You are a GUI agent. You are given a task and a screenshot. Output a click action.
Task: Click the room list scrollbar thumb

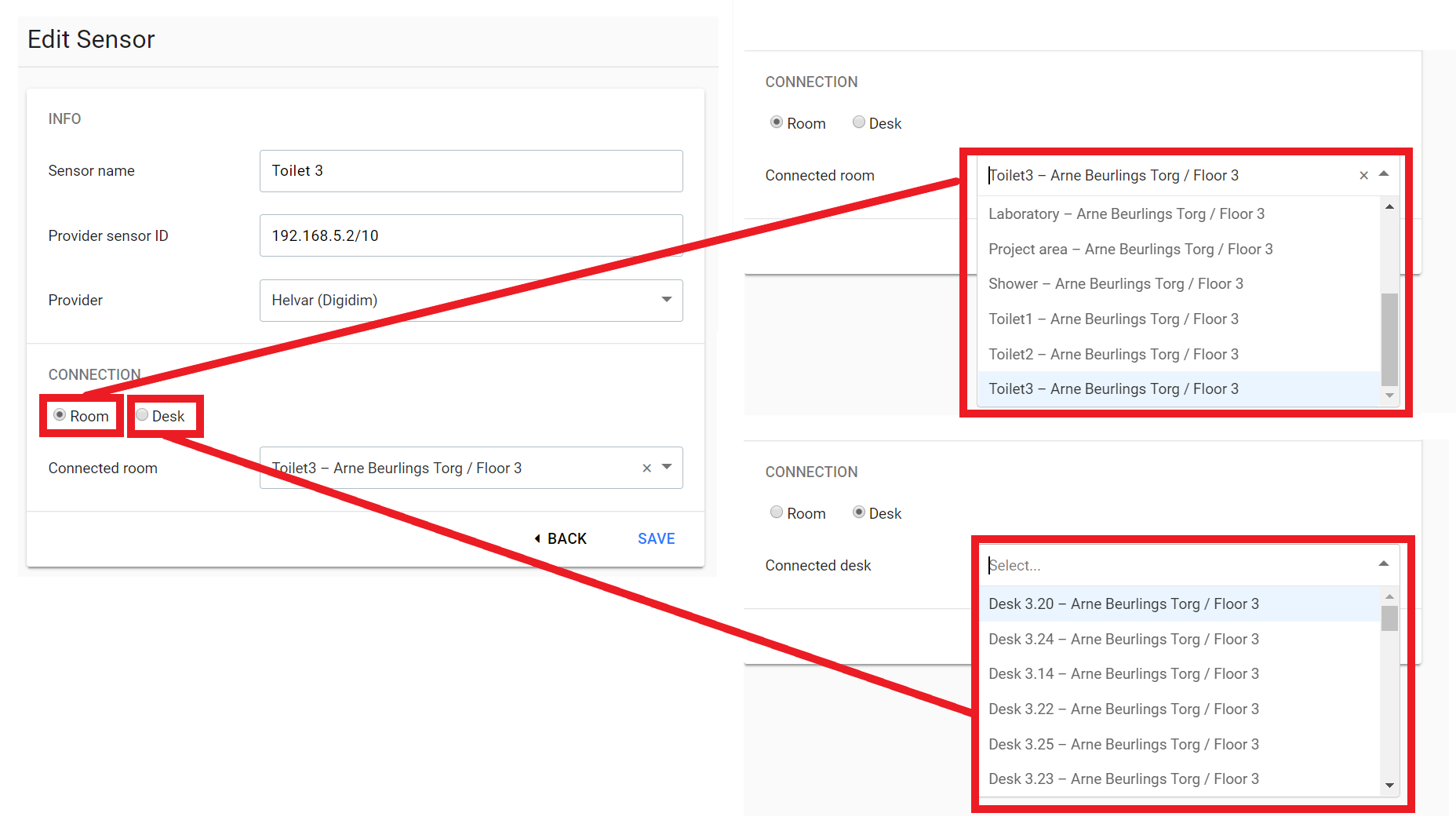[1389, 340]
